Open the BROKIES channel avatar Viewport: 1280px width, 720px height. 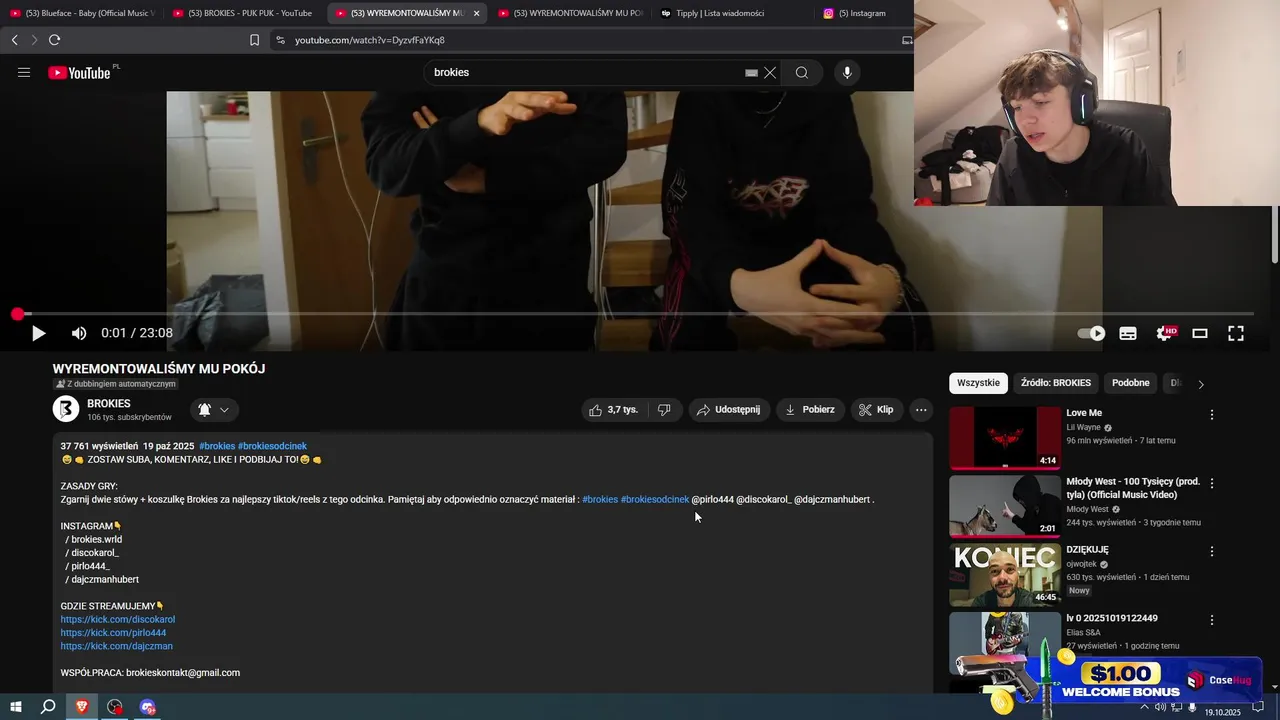click(x=66, y=409)
